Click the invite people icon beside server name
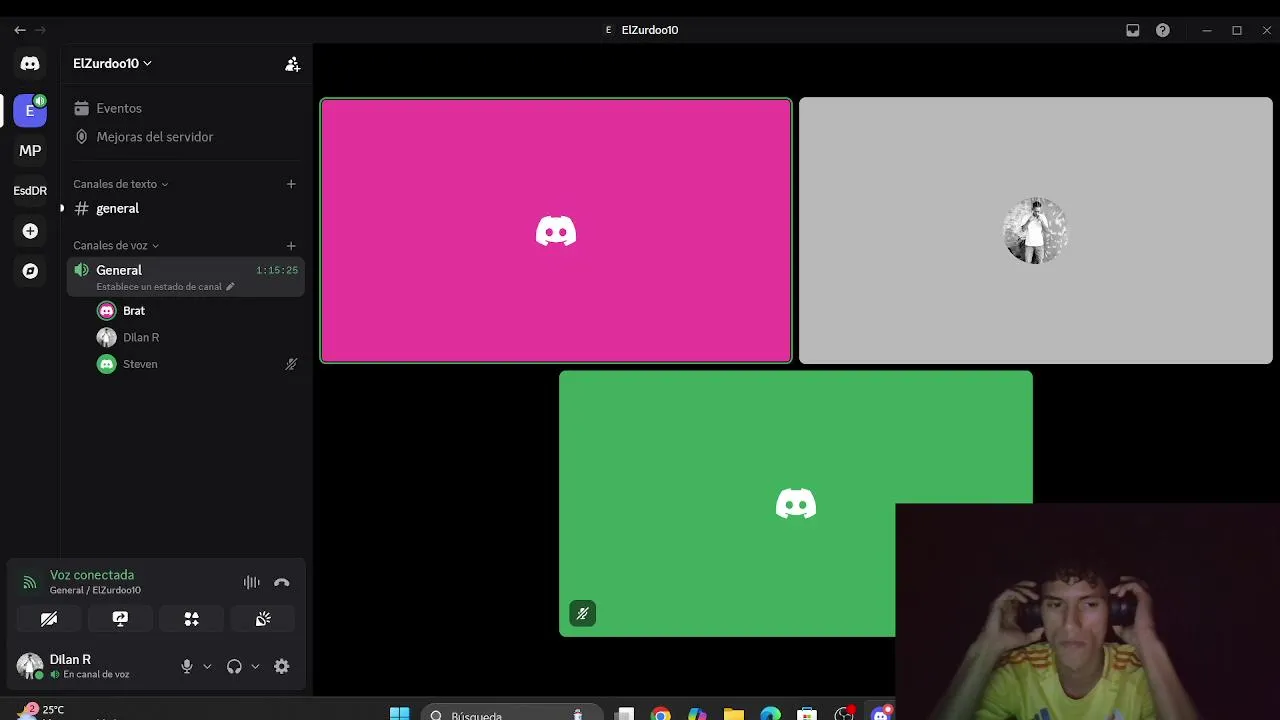The width and height of the screenshot is (1280, 720). pyautogui.click(x=292, y=64)
